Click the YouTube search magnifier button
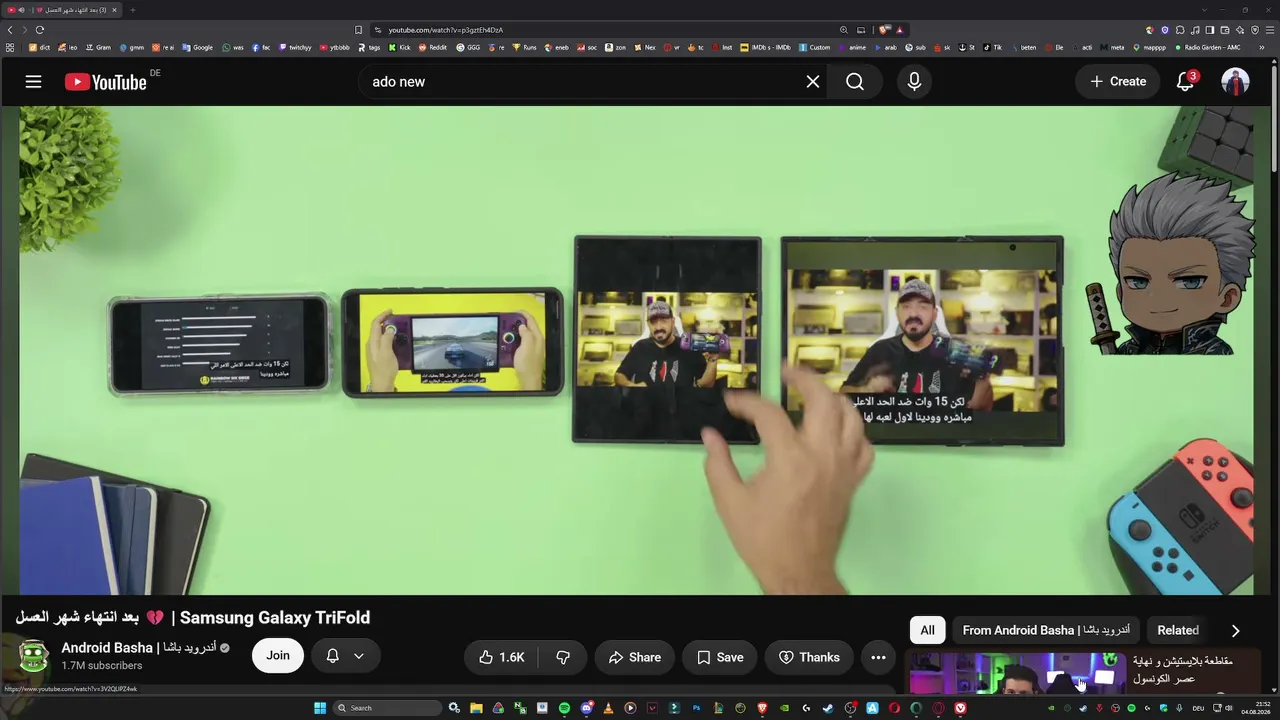Screen dimensions: 1280x720 [x=855, y=82]
